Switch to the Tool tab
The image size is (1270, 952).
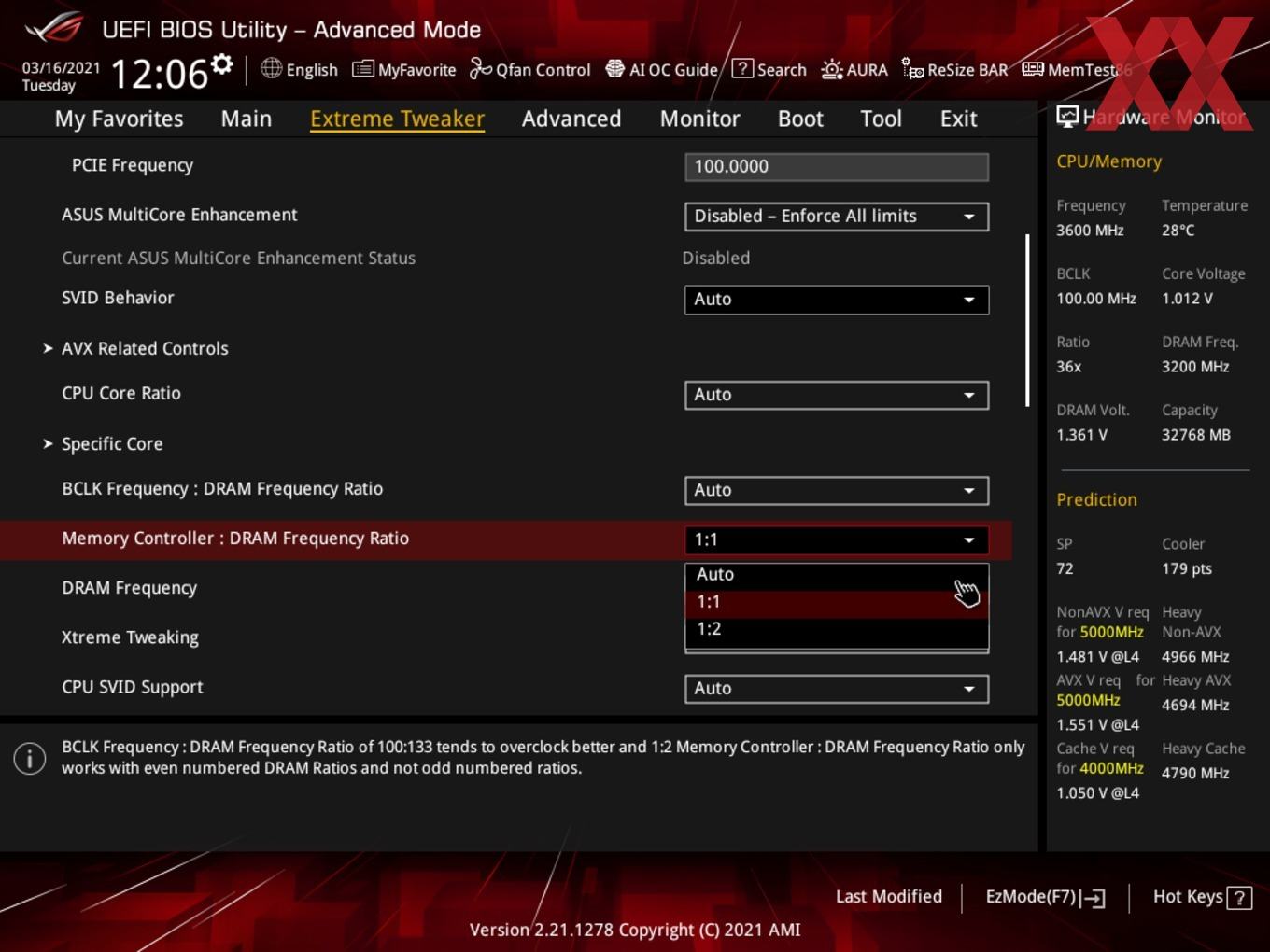881,119
